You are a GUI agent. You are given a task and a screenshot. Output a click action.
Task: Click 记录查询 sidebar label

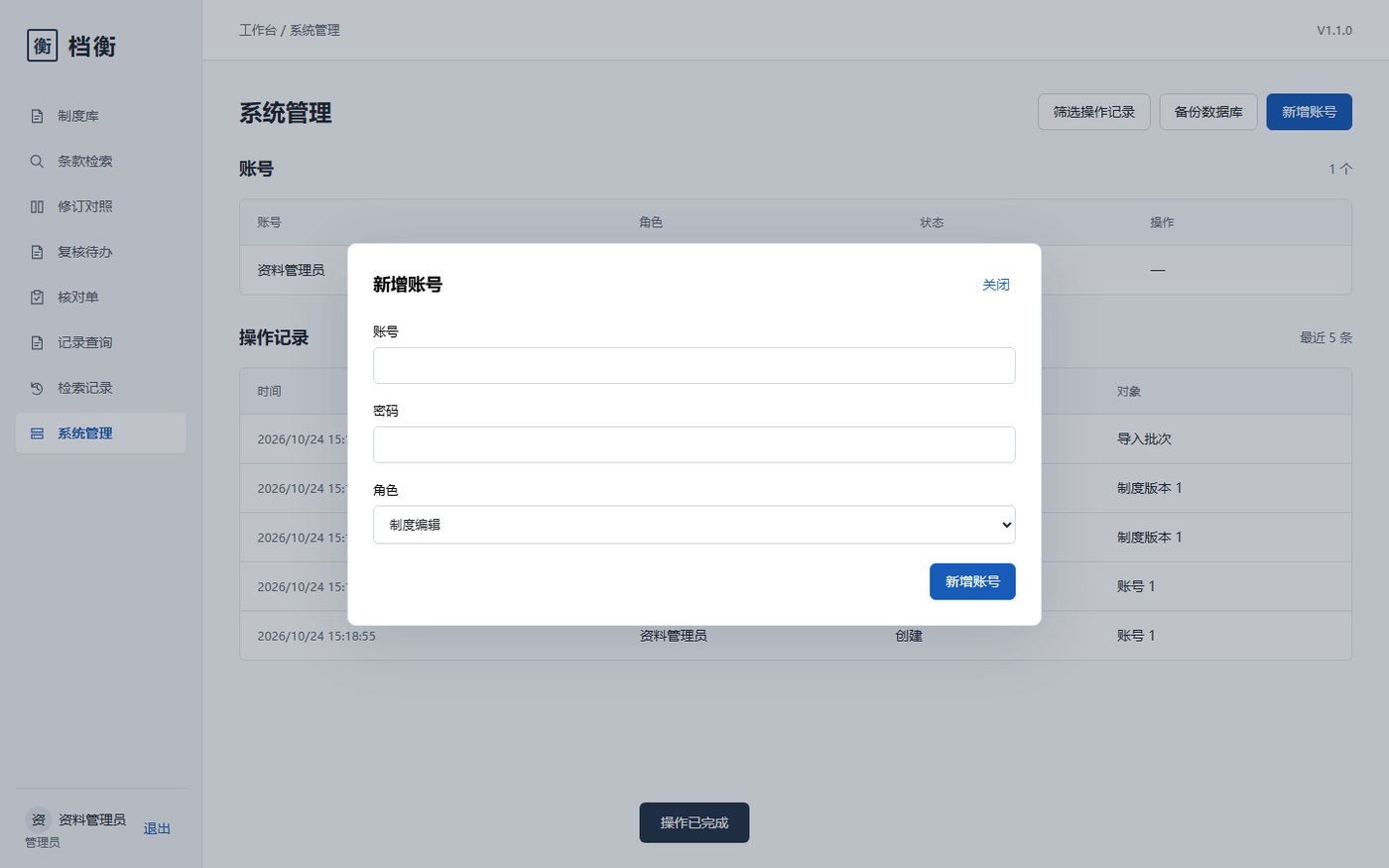tap(85, 342)
